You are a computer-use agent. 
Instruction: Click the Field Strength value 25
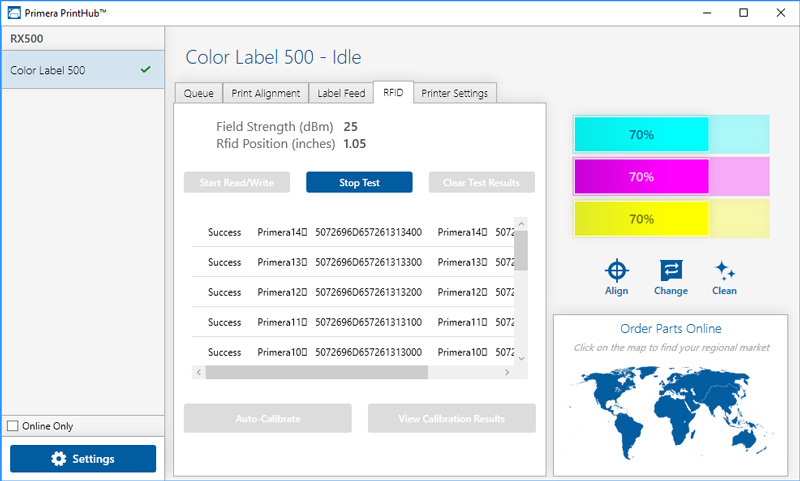pos(351,126)
